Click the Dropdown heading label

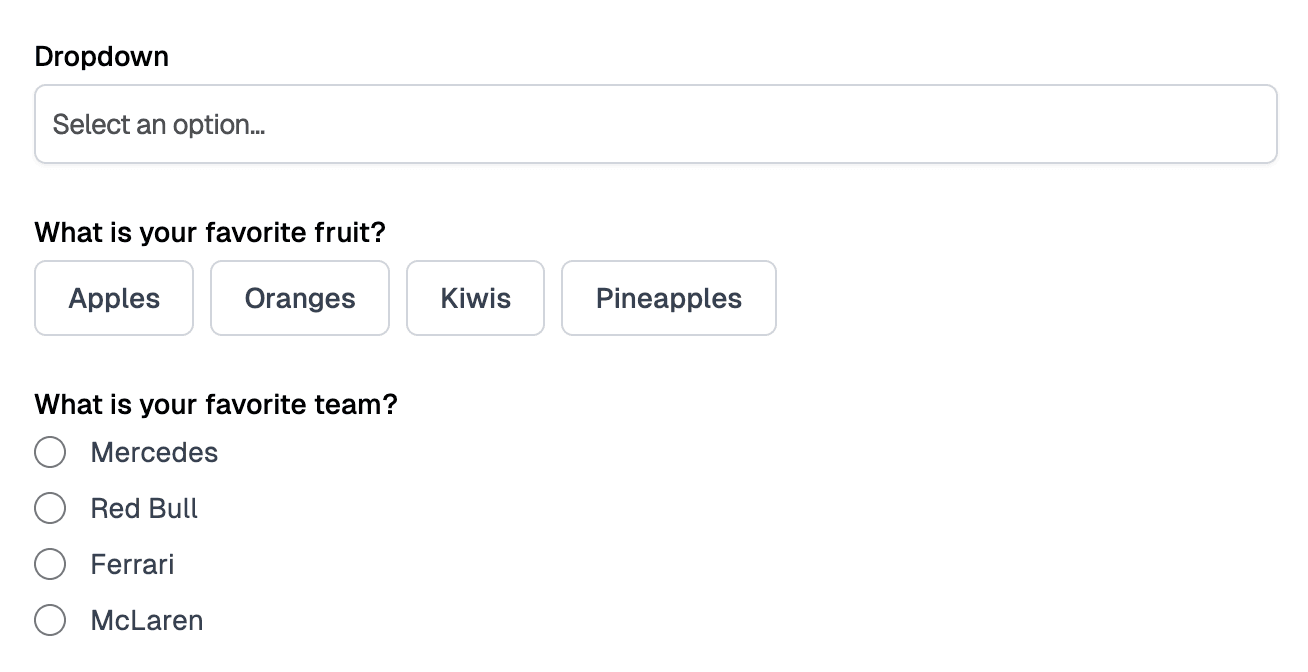point(101,56)
